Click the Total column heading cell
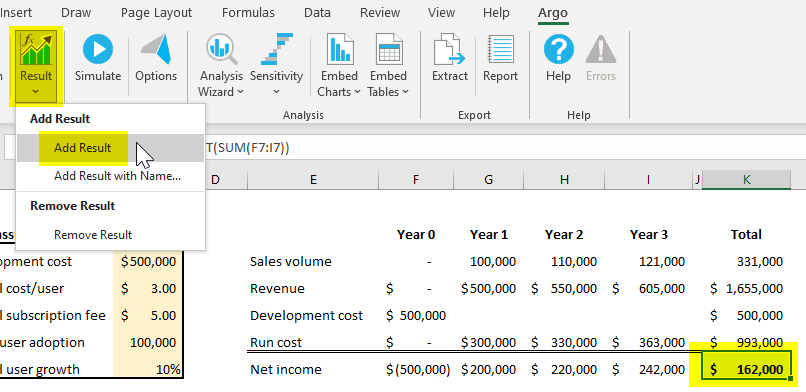 click(x=746, y=235)
